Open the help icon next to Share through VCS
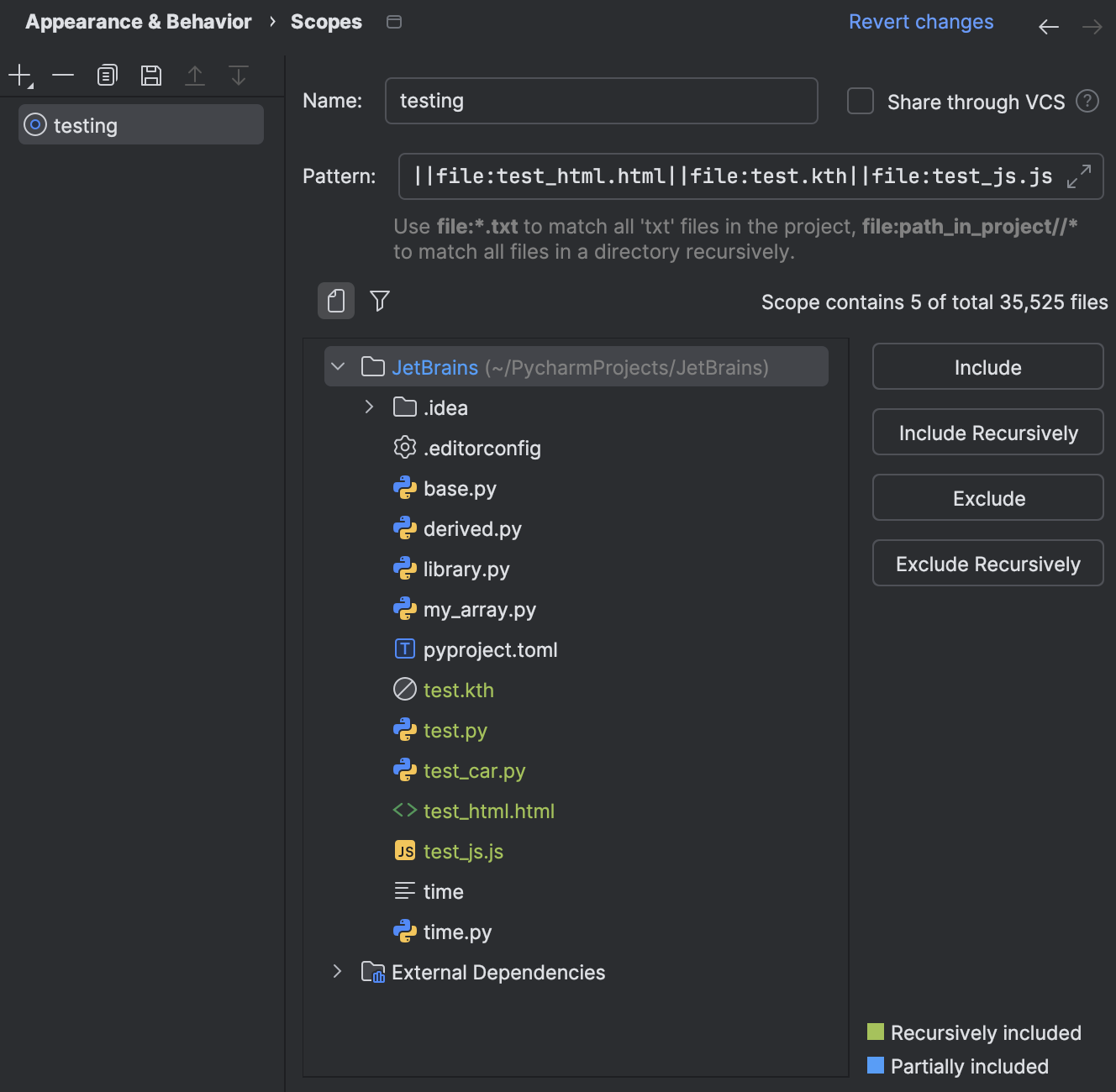The height and width of the screenshot is (1092, 1116). pyautogui.click(x=1087, y=101)
